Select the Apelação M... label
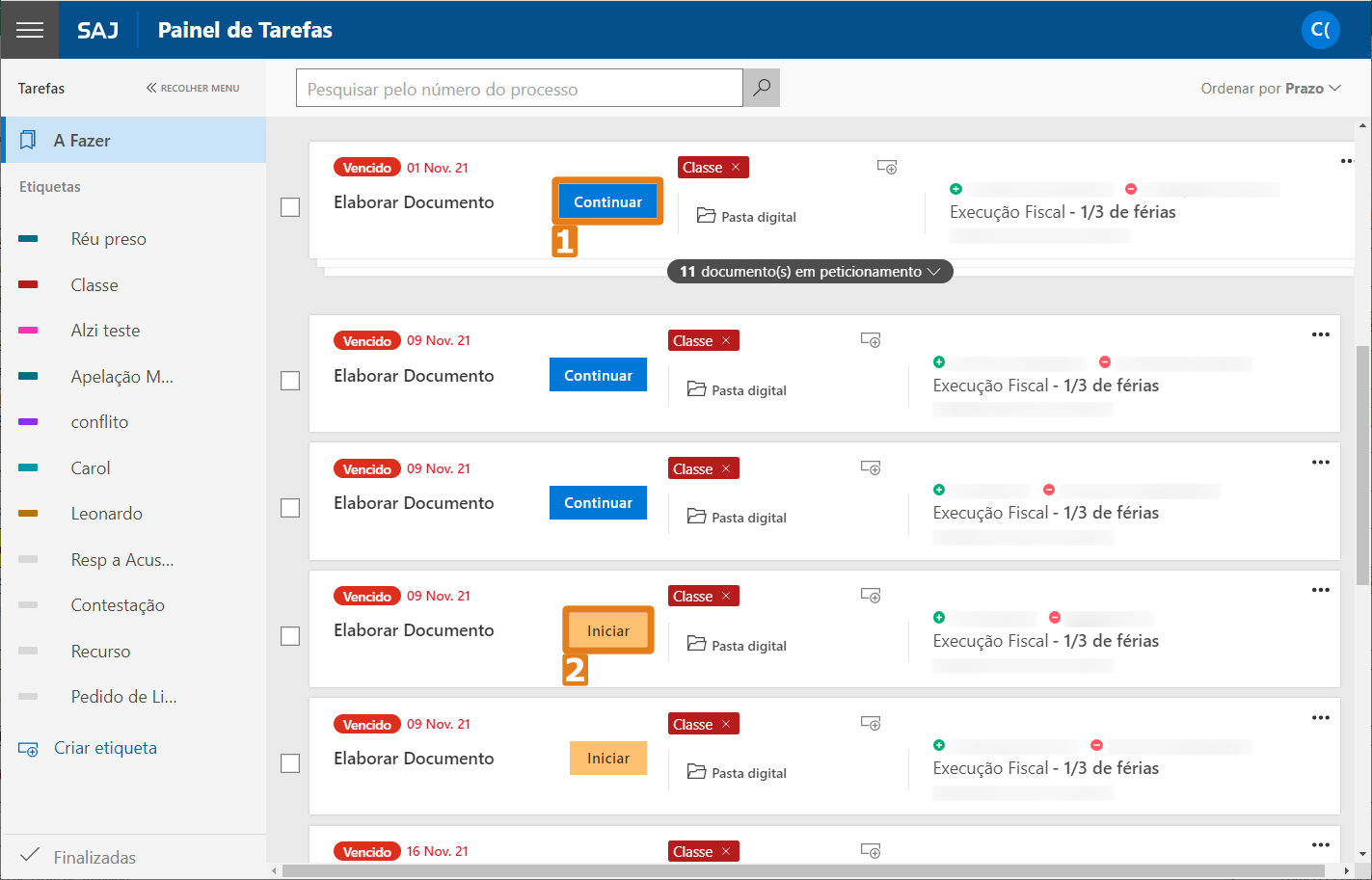1372x880 pixels. (122, 377)
